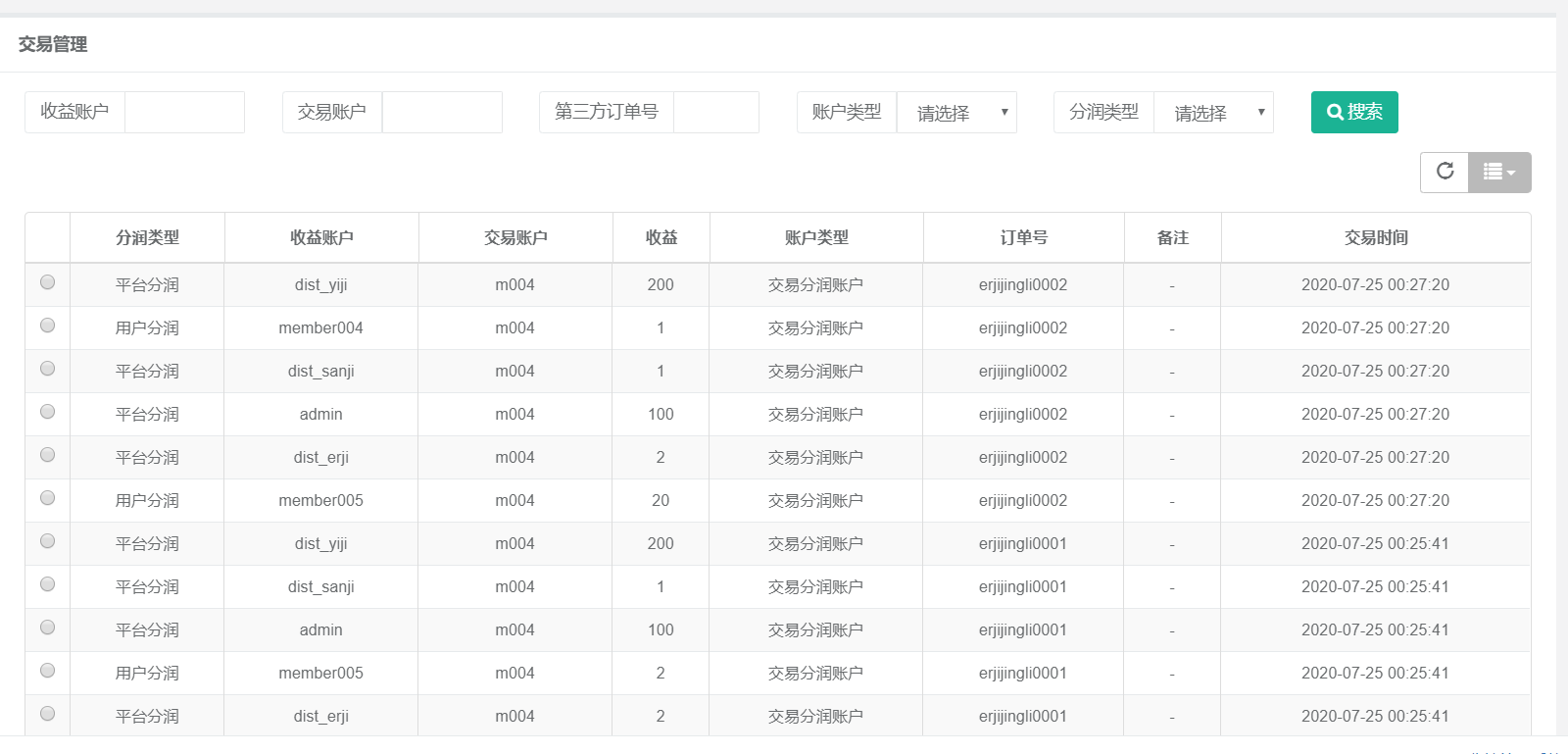
Task: Click the 交易时间 column header
Action: pos(1376,237)
